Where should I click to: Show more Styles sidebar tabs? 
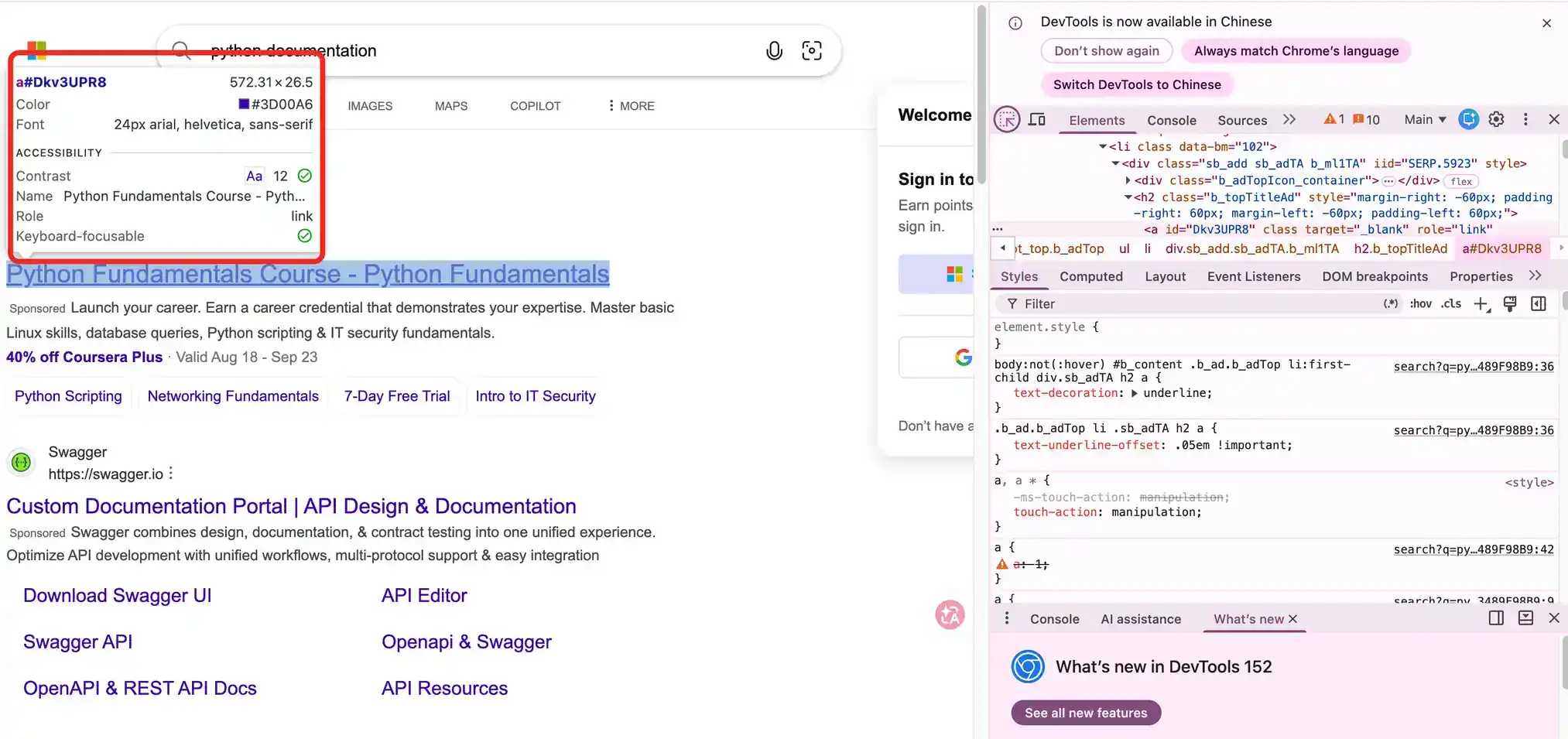click(x=1535, y=275)
